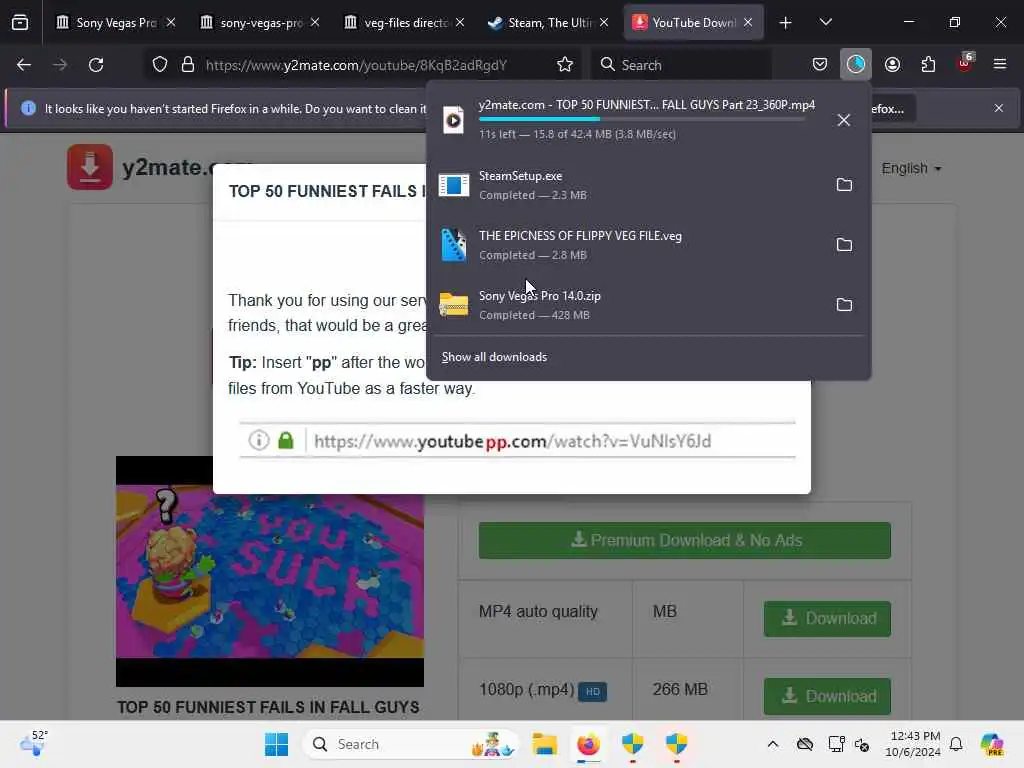Image resolution: width=1024 pixels, height=768 pixels.
Task: Show folder for FLIPPY VEG FILE.veg
Action: tap(844, 245)
